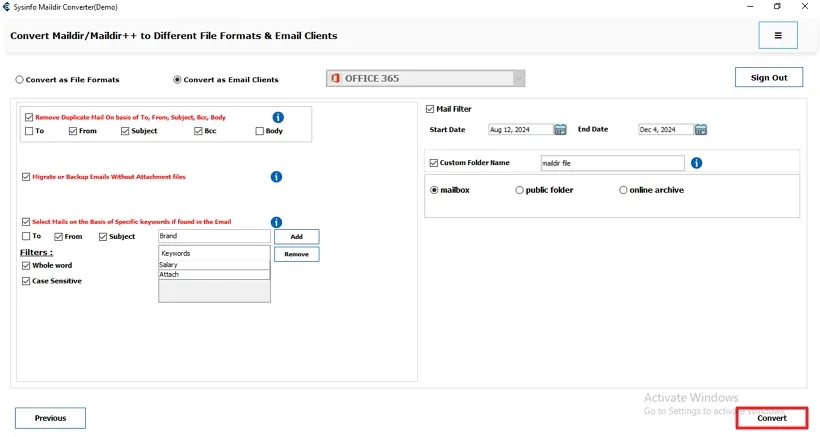This screenshot has width=820, height=437.
Task: Select the online archive radio option
Action: [623, 190]
